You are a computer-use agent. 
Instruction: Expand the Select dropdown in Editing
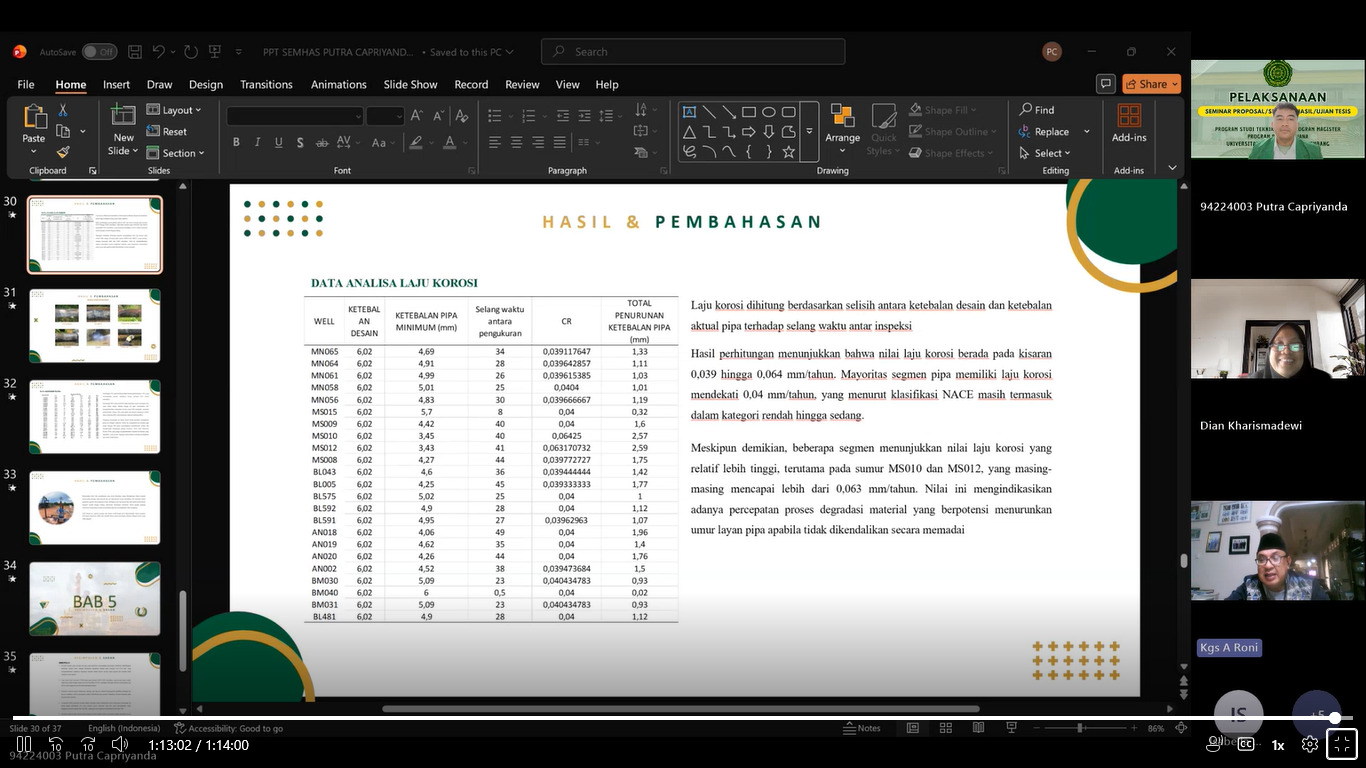point(1046,153)
